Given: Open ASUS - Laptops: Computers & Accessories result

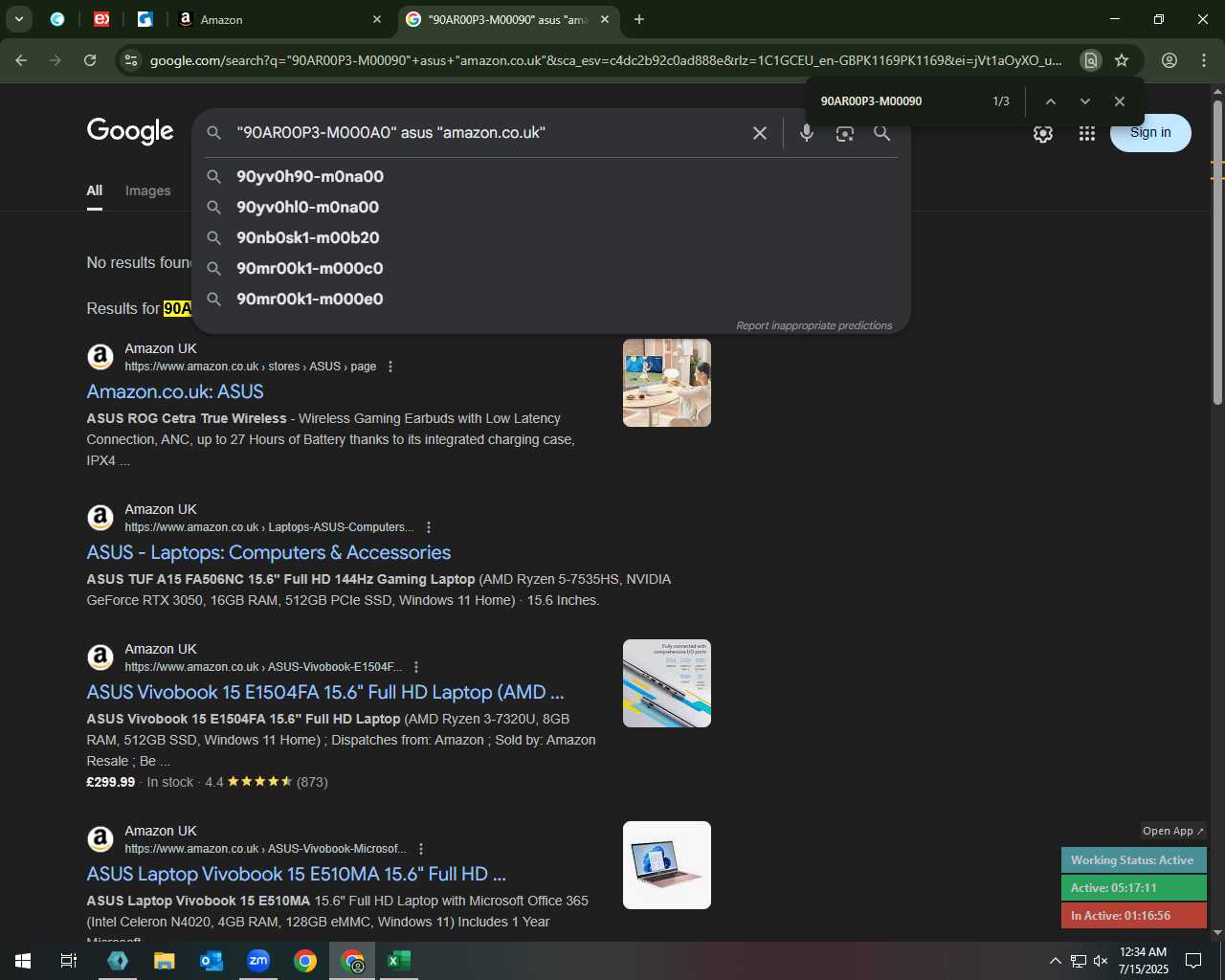Looking at the screenshot, I should [x=269, y=552].
